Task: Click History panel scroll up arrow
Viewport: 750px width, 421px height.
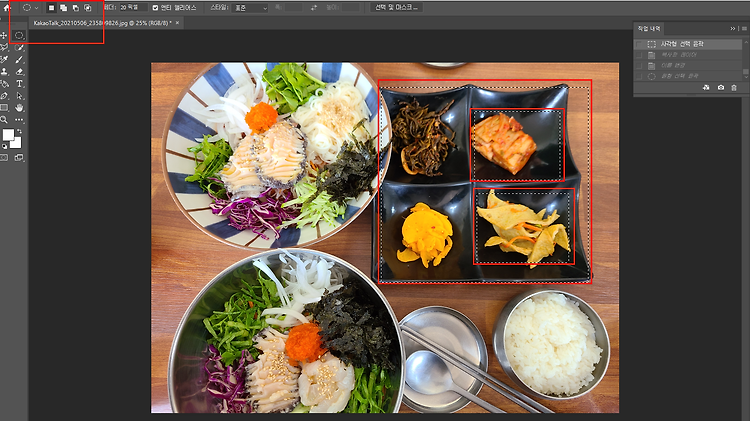Action: 745,42
